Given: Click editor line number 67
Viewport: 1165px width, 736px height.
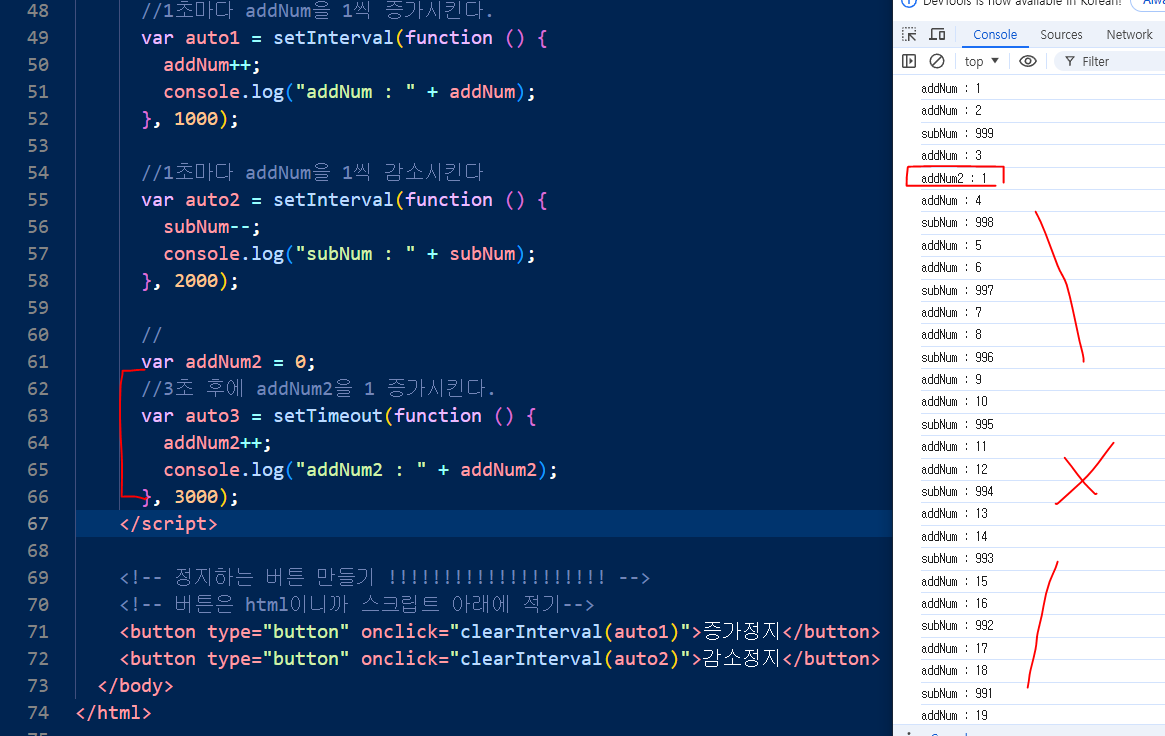Looking at the screenshot, I should [38, 524].
